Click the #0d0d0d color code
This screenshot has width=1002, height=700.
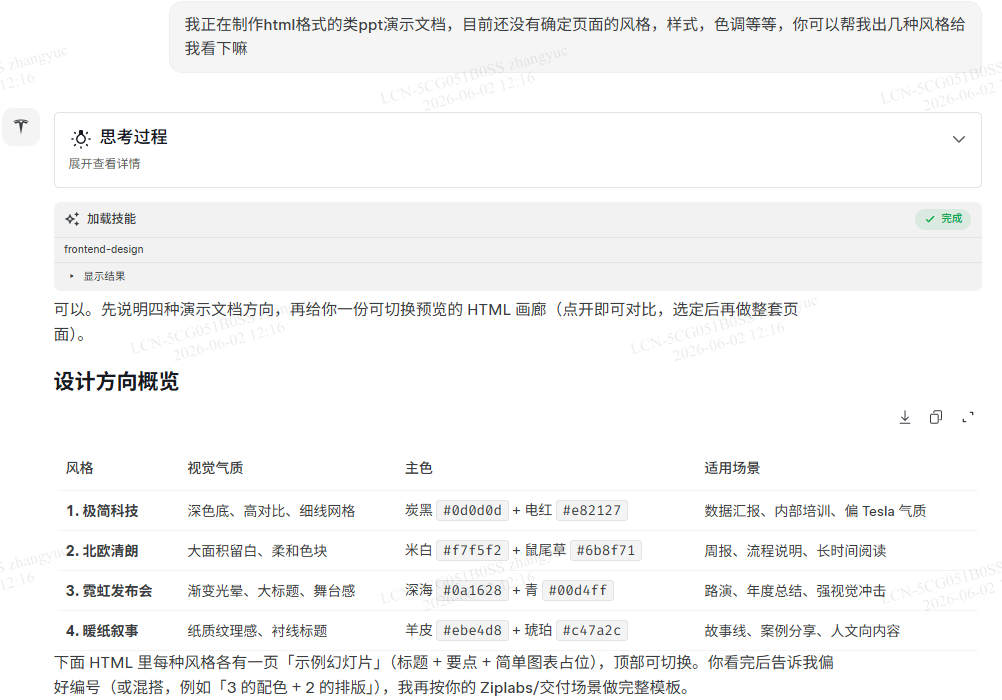(472, 511)
